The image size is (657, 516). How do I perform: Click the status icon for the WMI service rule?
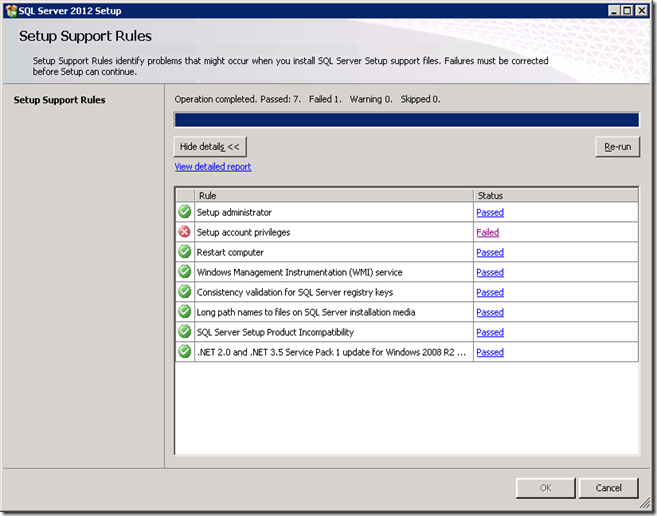(x=184, y=272)
